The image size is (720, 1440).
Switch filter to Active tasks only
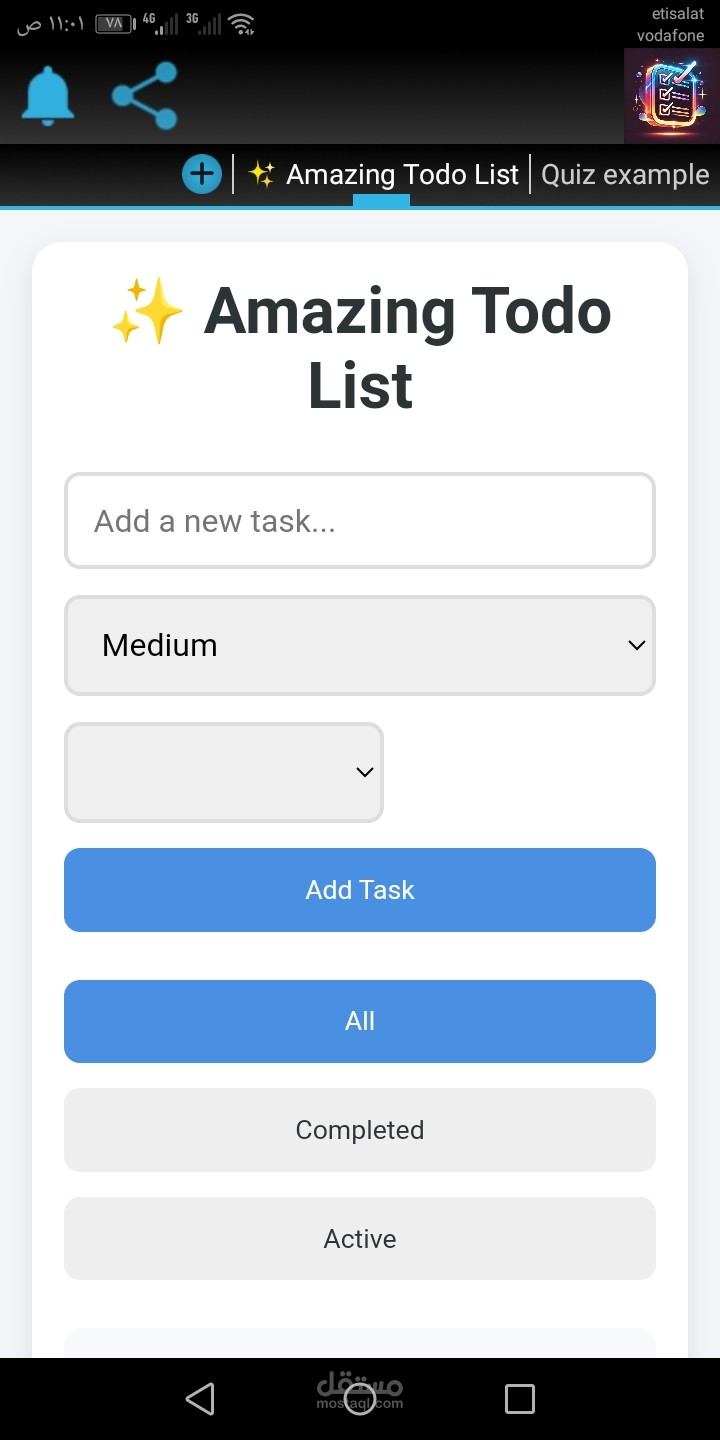[360, 1238]
